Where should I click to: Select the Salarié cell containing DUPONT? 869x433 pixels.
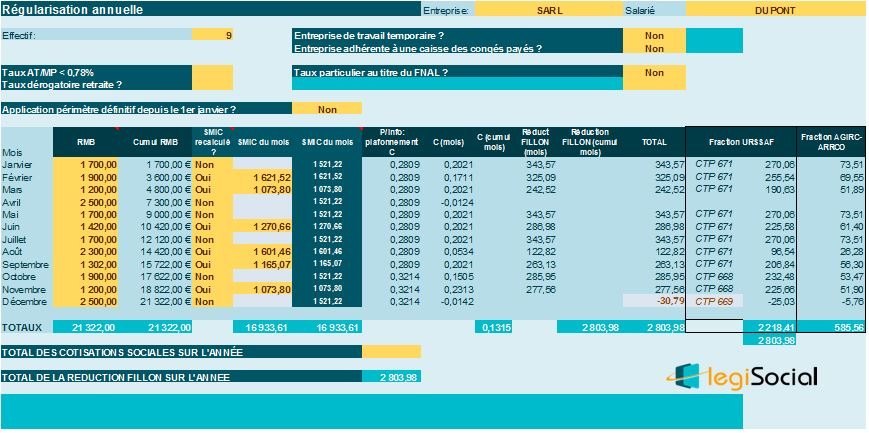coord(777,9)
